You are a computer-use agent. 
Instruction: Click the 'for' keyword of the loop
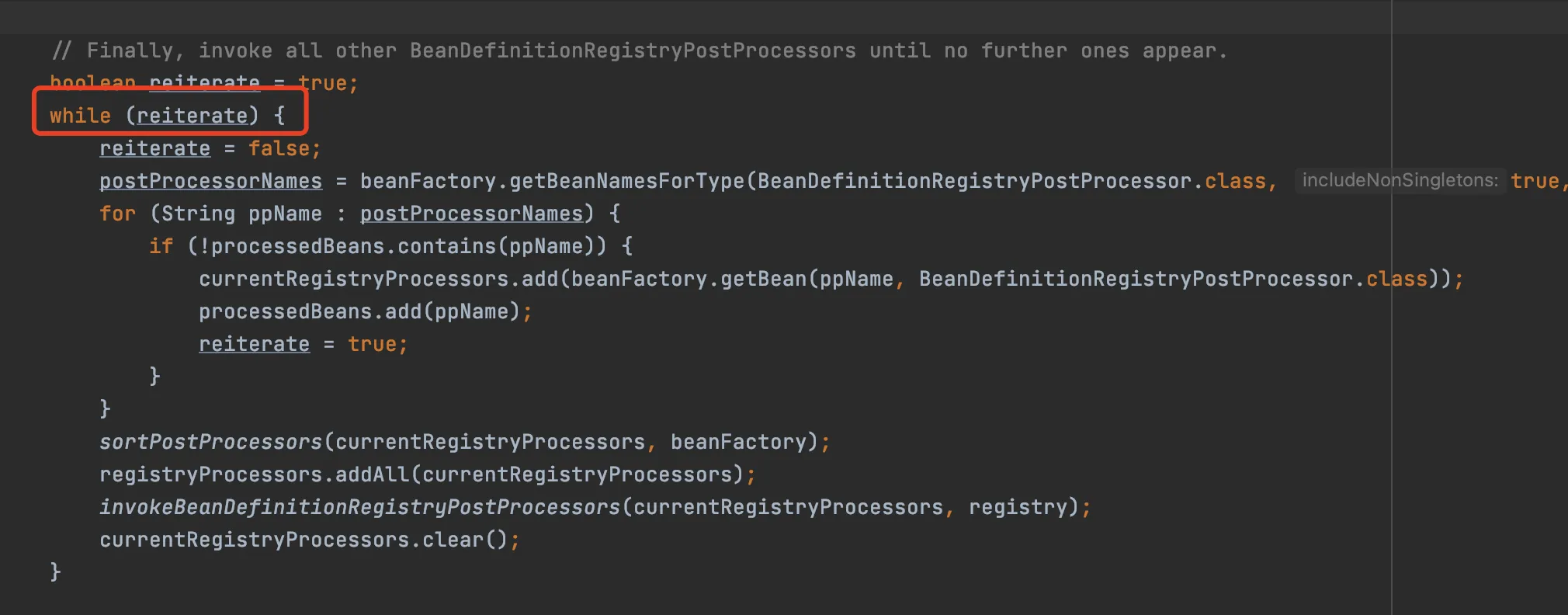pos(117,214)
